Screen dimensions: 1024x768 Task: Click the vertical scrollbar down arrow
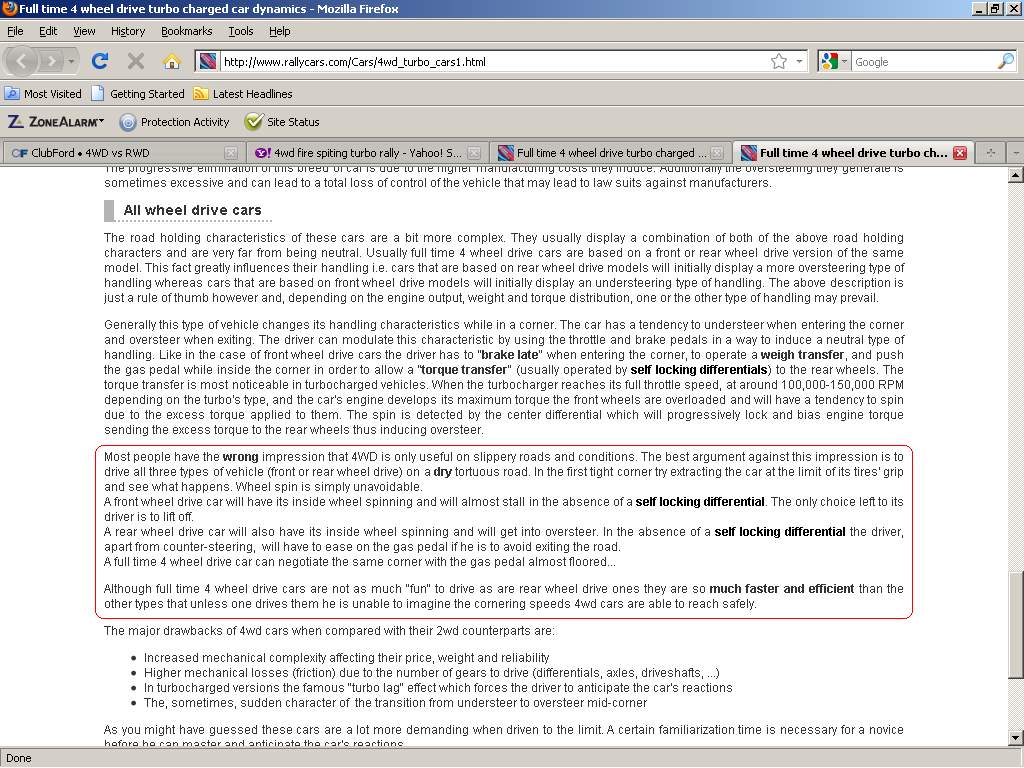click(1015, 738)
